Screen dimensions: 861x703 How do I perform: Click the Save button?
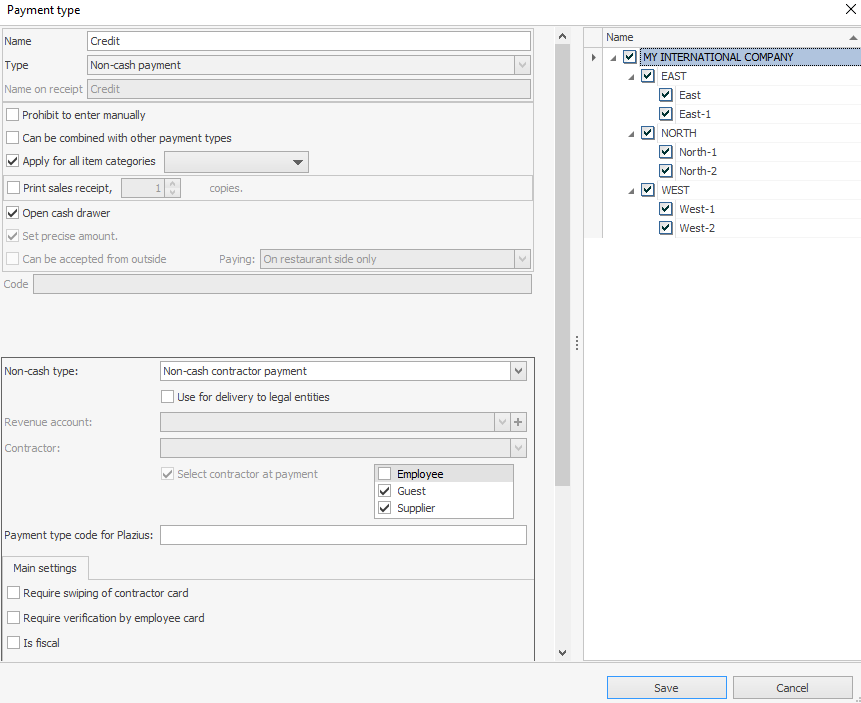[x=666, y=688]
